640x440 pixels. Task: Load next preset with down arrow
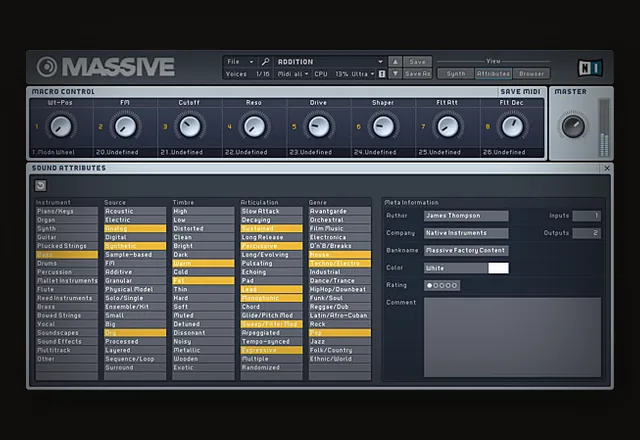coord(395,74)
